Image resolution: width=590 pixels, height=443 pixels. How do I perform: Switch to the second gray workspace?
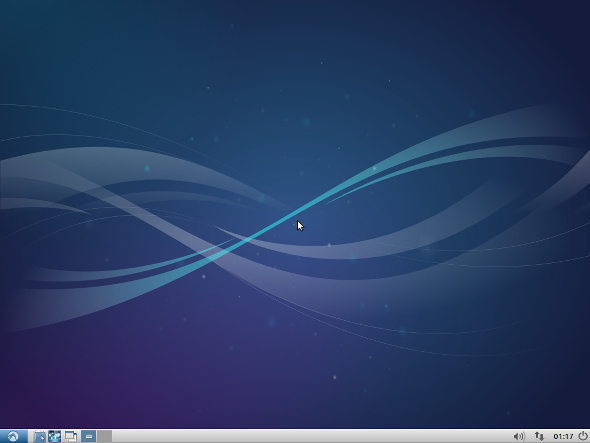tap(104, 436)
